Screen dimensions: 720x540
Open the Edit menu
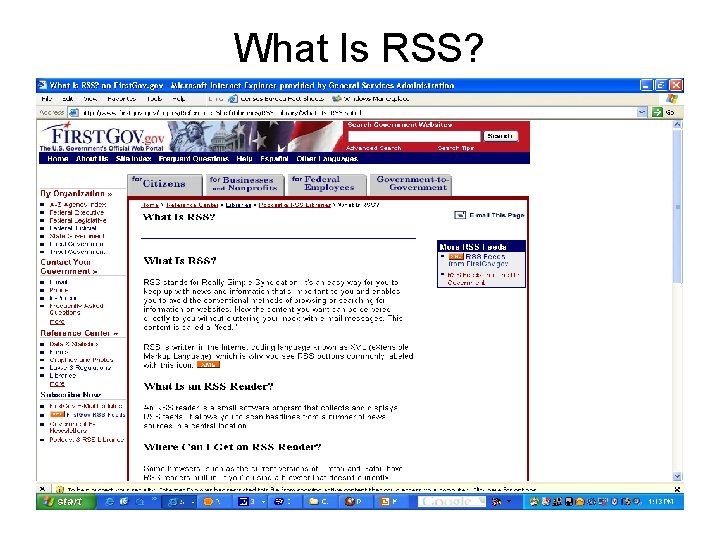tap(68, 99)
